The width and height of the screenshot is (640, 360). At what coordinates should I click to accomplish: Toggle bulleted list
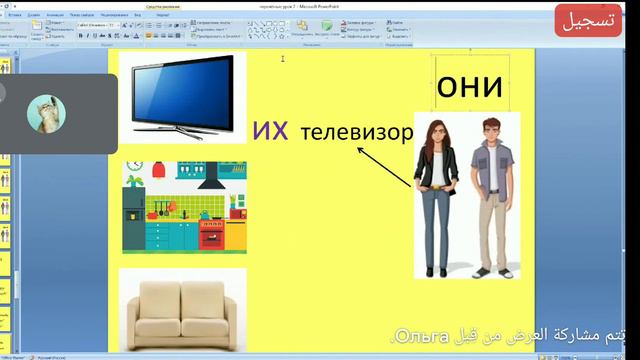[x=149, y=25]
